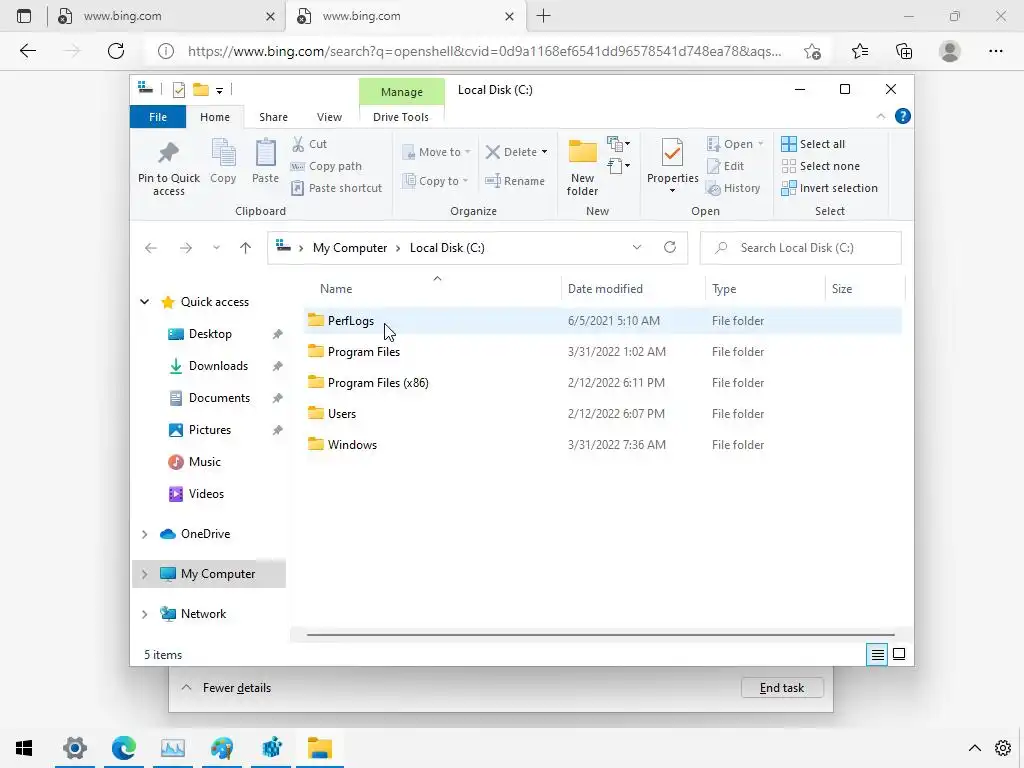Cut the selected item
The width and height of the screenshot is (1024, 768).
309,144
